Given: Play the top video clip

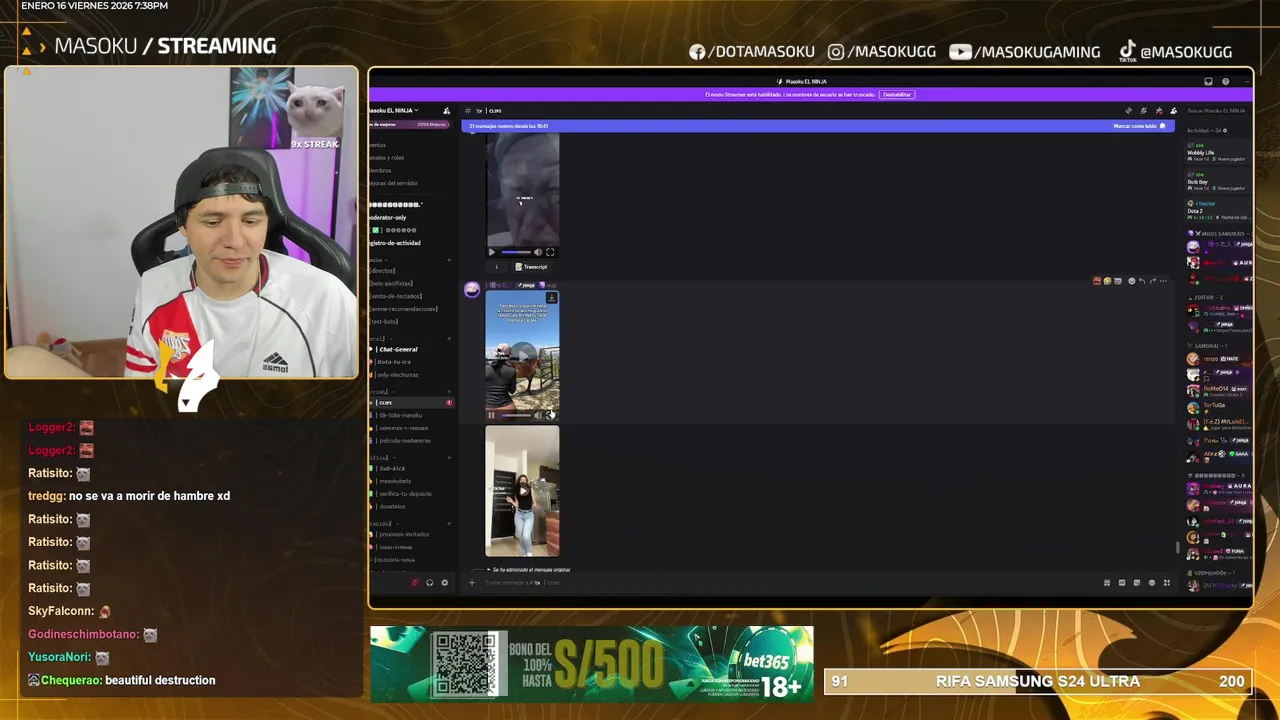Looking at the screenshot, I should (x=491, y=252).
